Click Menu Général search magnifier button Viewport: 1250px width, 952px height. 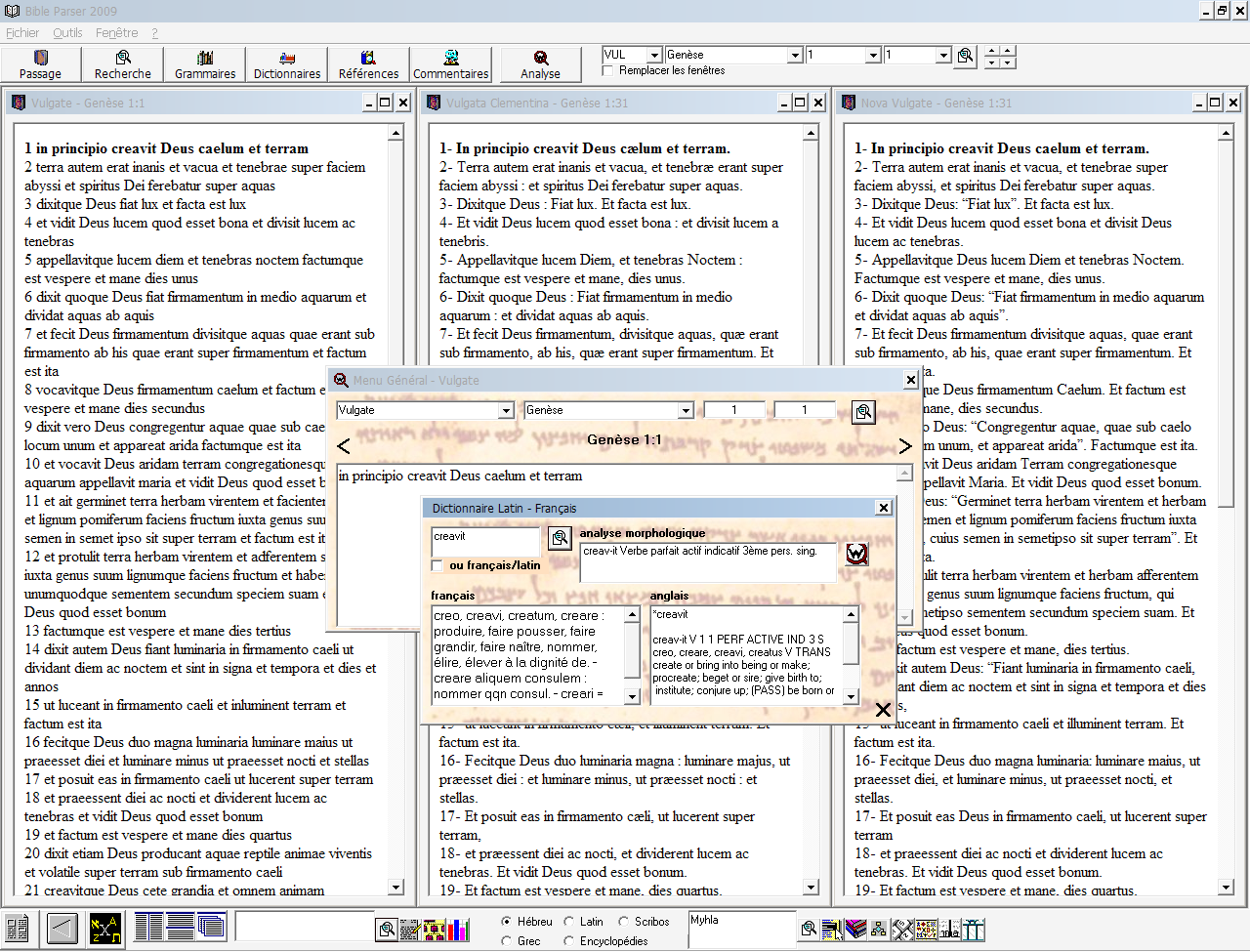(x=864, y=412)
